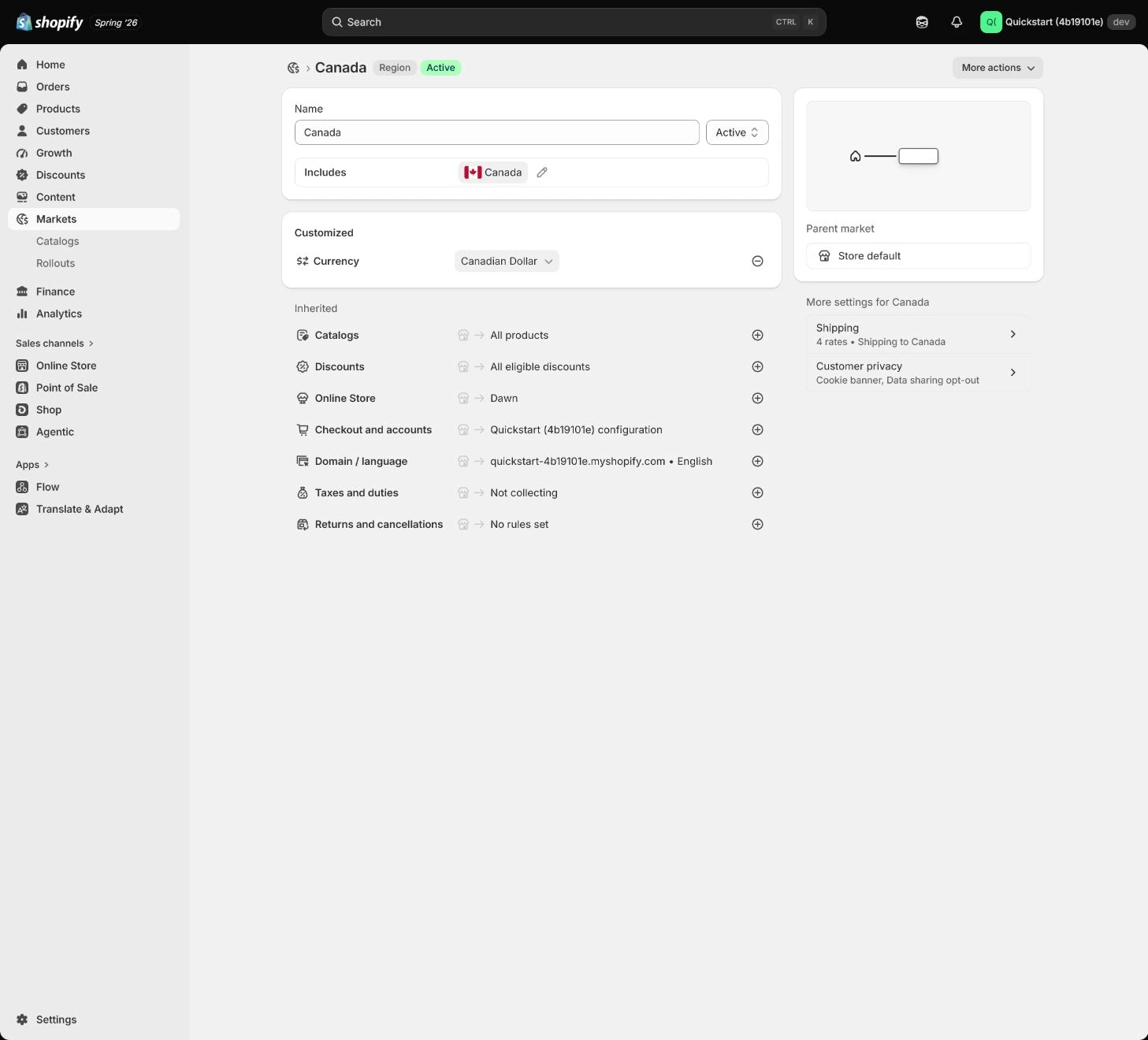Open Customer privacy settings row

[x=918, y=373]
